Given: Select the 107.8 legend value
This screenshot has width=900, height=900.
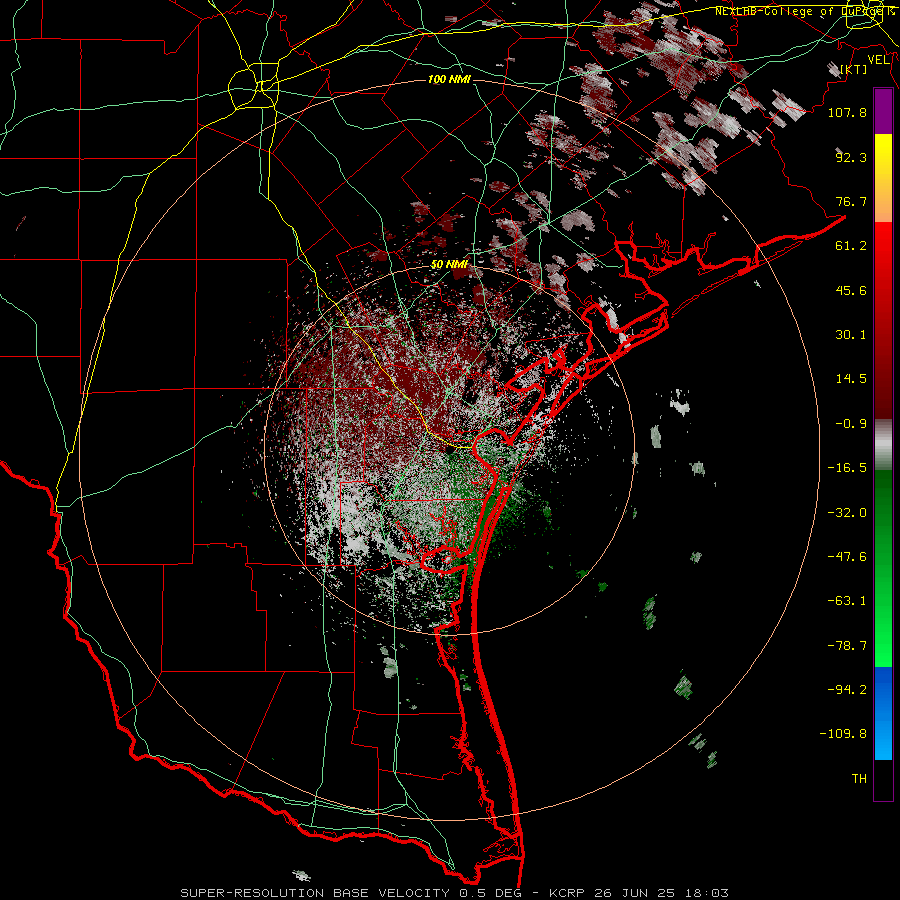Looking at the screenshot, I should (x=847, y=112).
